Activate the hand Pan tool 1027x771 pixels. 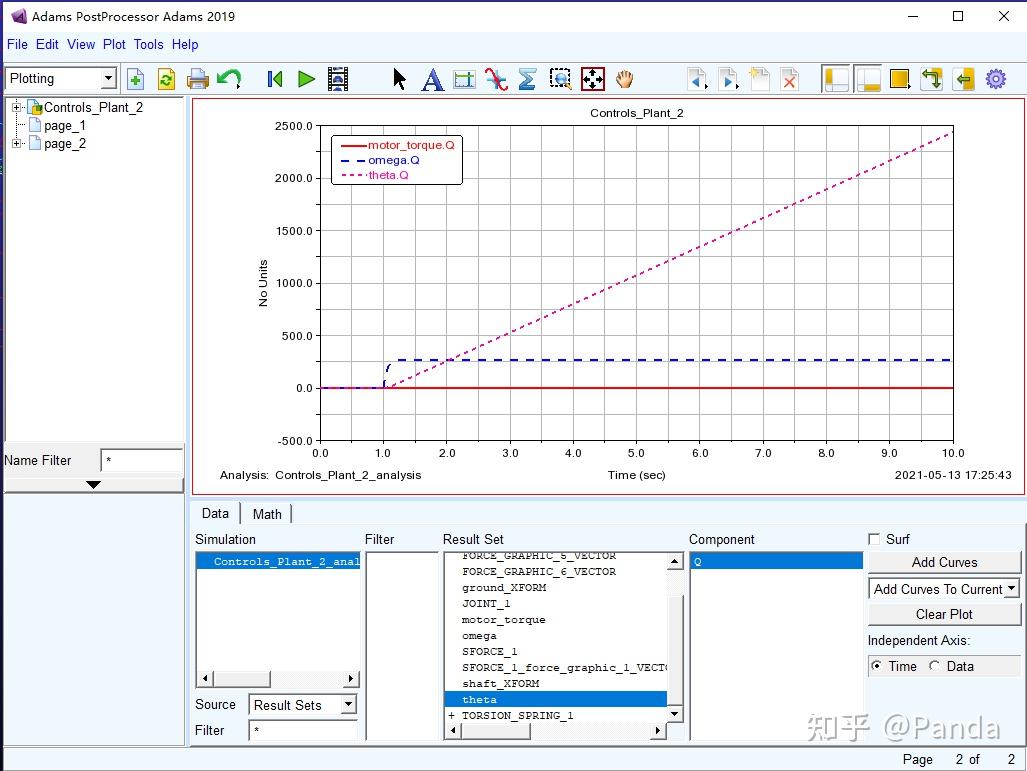click(x=625, y=79)
